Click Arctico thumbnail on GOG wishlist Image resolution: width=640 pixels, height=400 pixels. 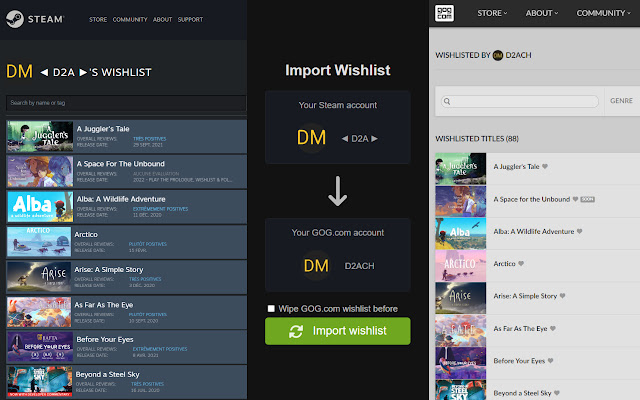tap(460, 266)
